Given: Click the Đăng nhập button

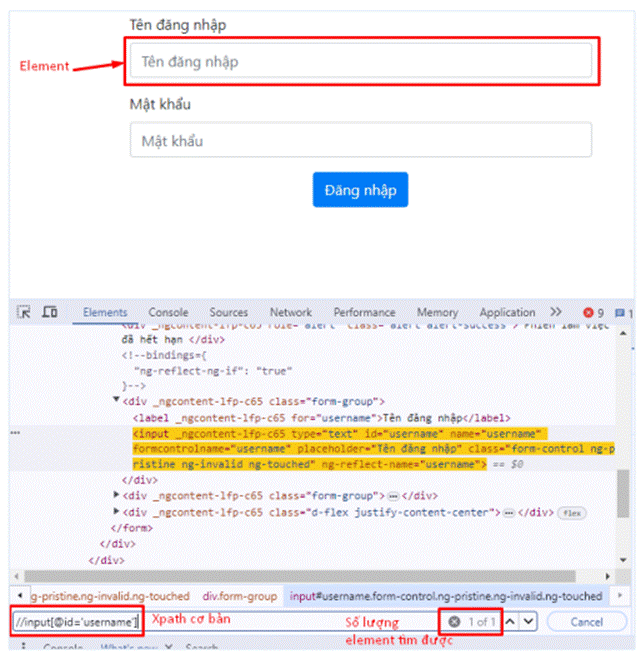Looking at the screenshot, I should click(x=360, y=190).
